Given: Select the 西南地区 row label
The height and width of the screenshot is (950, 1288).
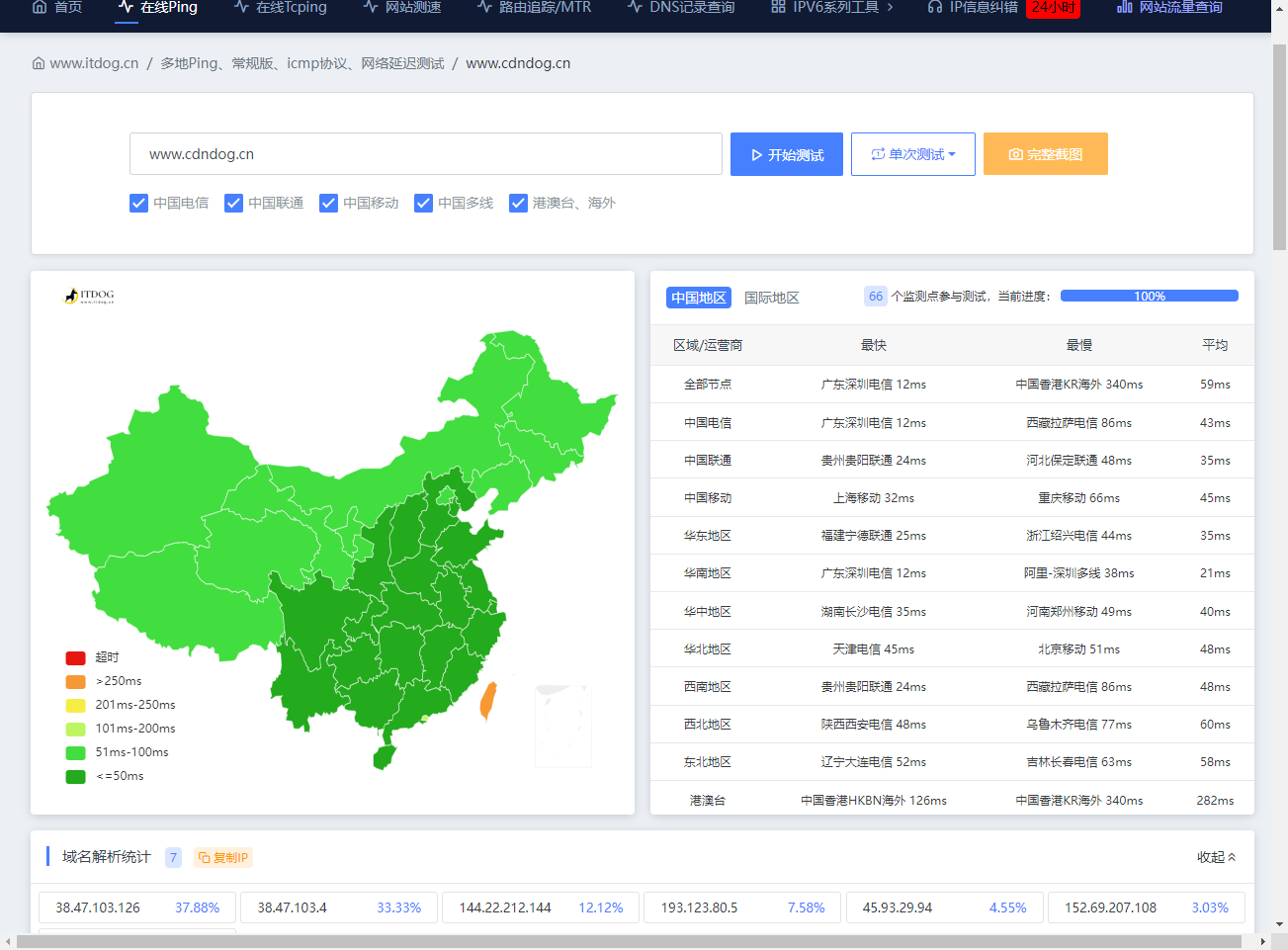Looking at the screenshot, I should coord(708,687).
